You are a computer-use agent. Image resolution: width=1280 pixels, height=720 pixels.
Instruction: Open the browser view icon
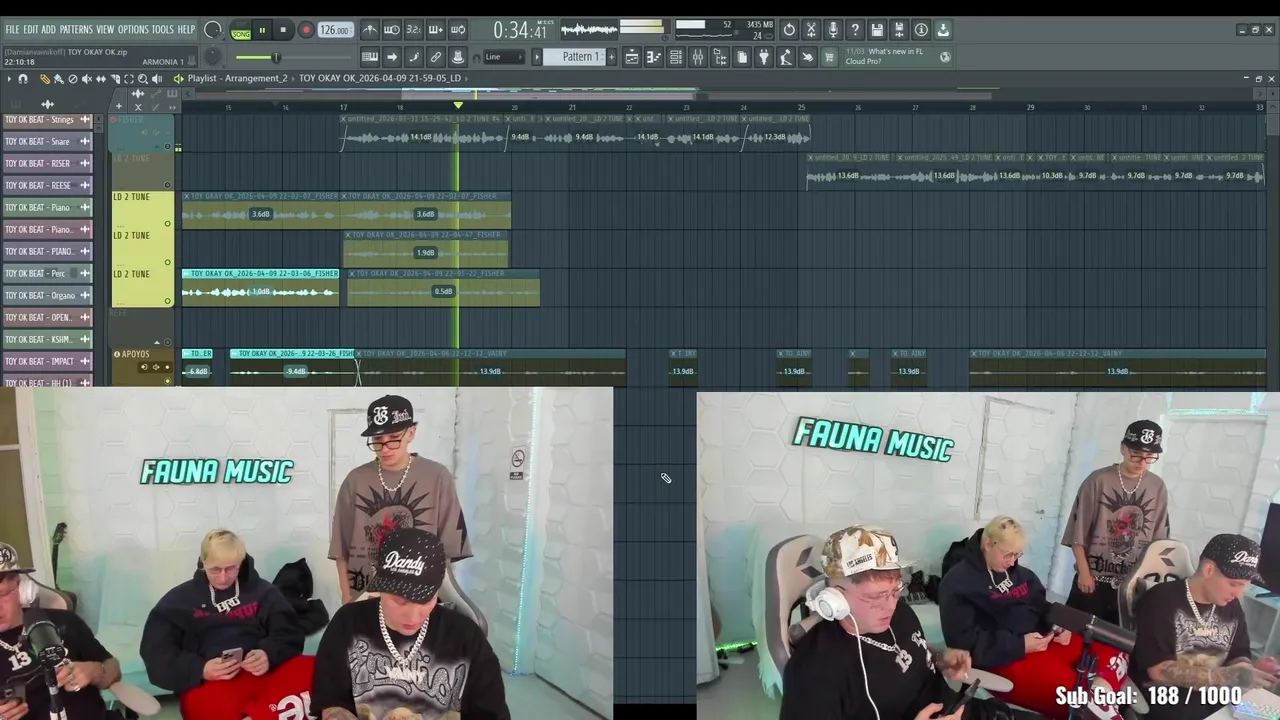click(x=720, y=57)
